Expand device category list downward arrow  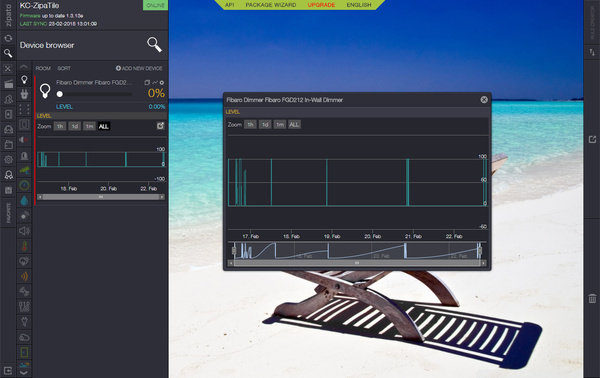pyautogui.click(x=24, y=372)
